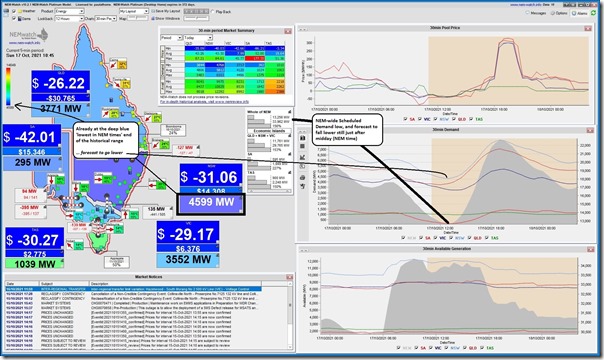Open the Lookback hours dropdown
Screen dimensions: 604x360
[69, 18]
